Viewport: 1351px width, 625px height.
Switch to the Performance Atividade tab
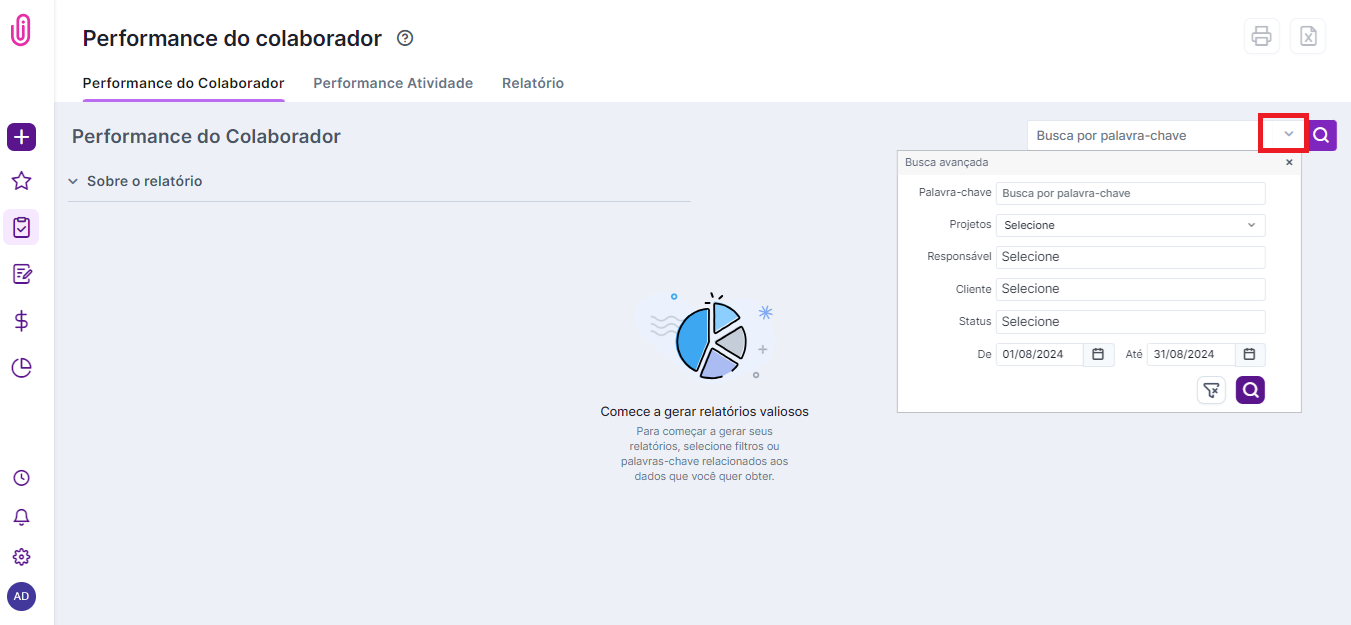click(x=393, y=83)
